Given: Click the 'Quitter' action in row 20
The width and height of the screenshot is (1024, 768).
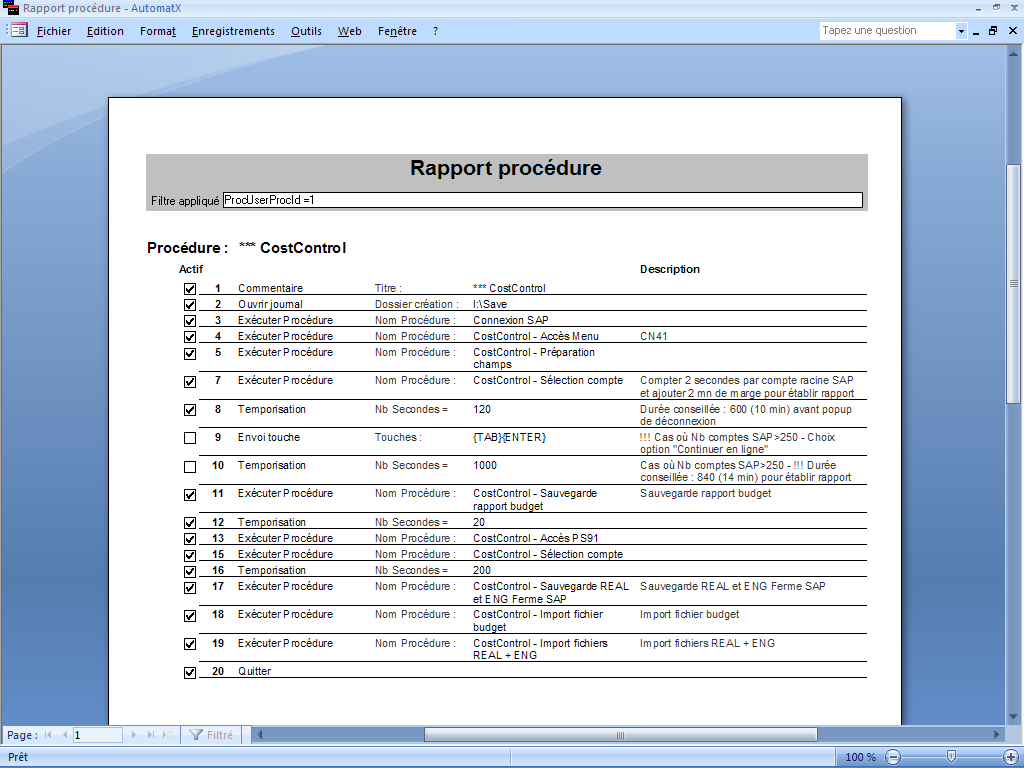Looking at the screenshot, I should click(254, 671).
